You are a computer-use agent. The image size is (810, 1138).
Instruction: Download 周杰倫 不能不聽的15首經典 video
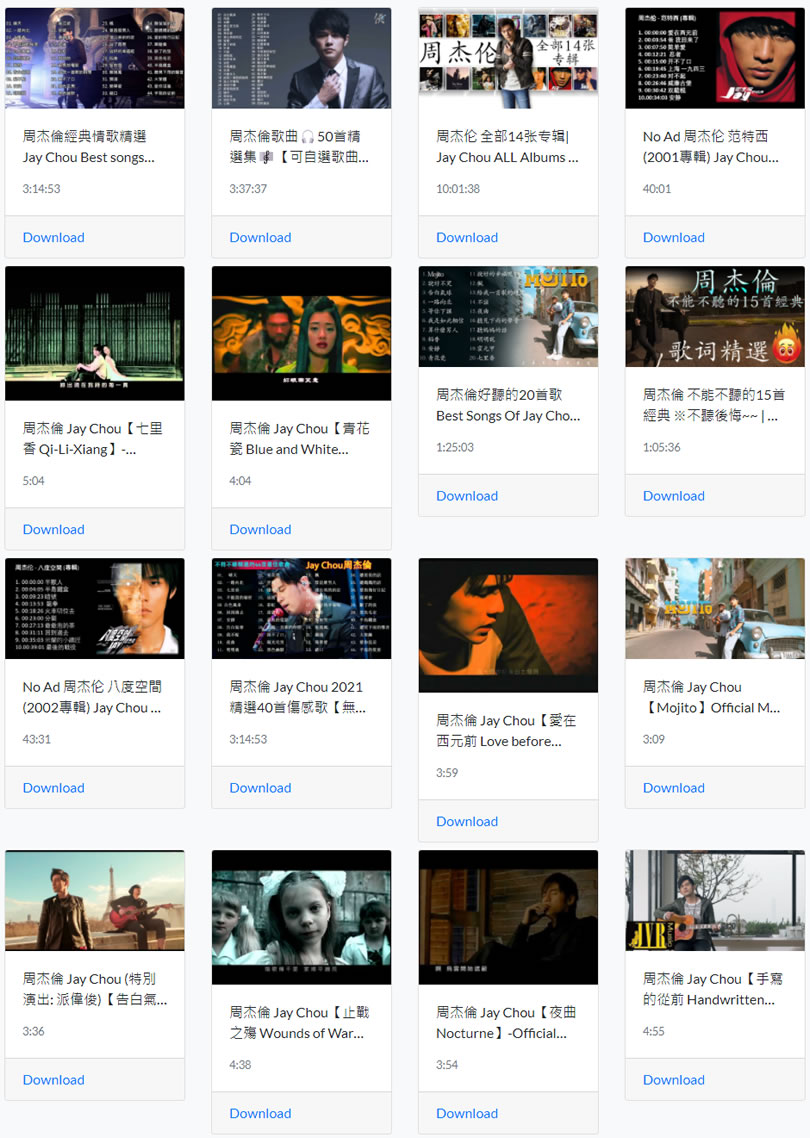674,496
